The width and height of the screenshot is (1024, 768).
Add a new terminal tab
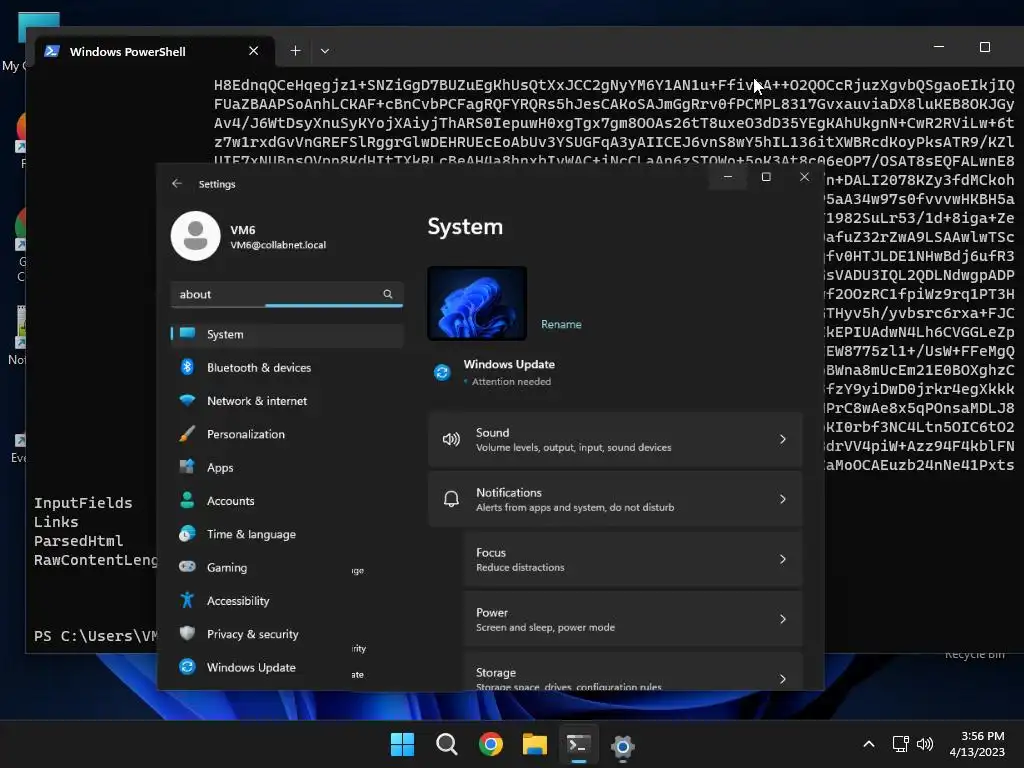point(295,51)
